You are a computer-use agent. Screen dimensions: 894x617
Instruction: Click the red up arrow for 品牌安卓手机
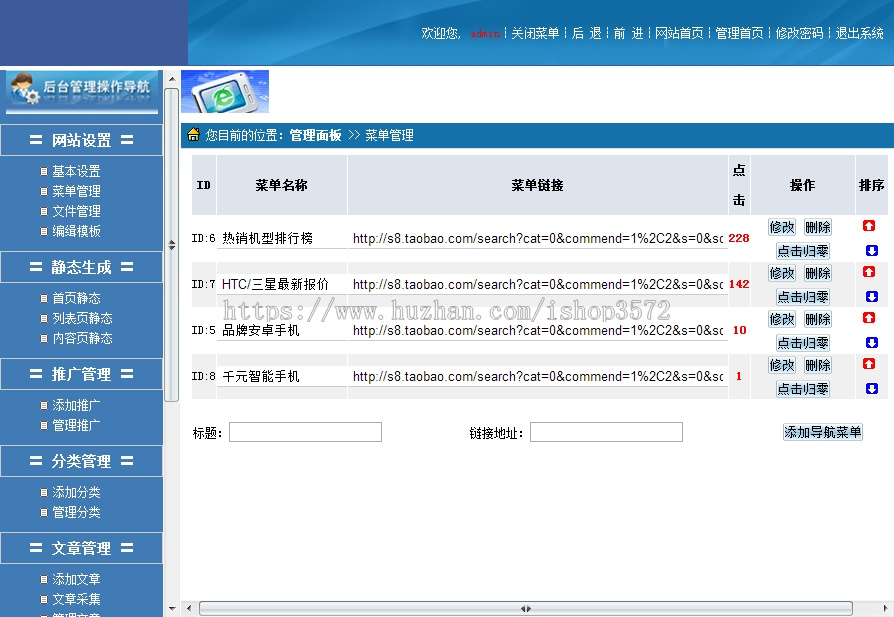(869, 317)
